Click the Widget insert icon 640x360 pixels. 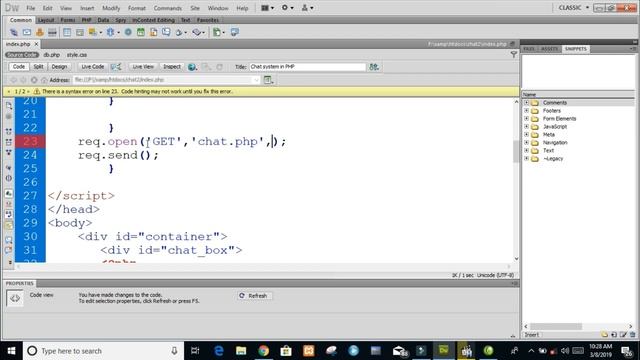pos(128,32)
